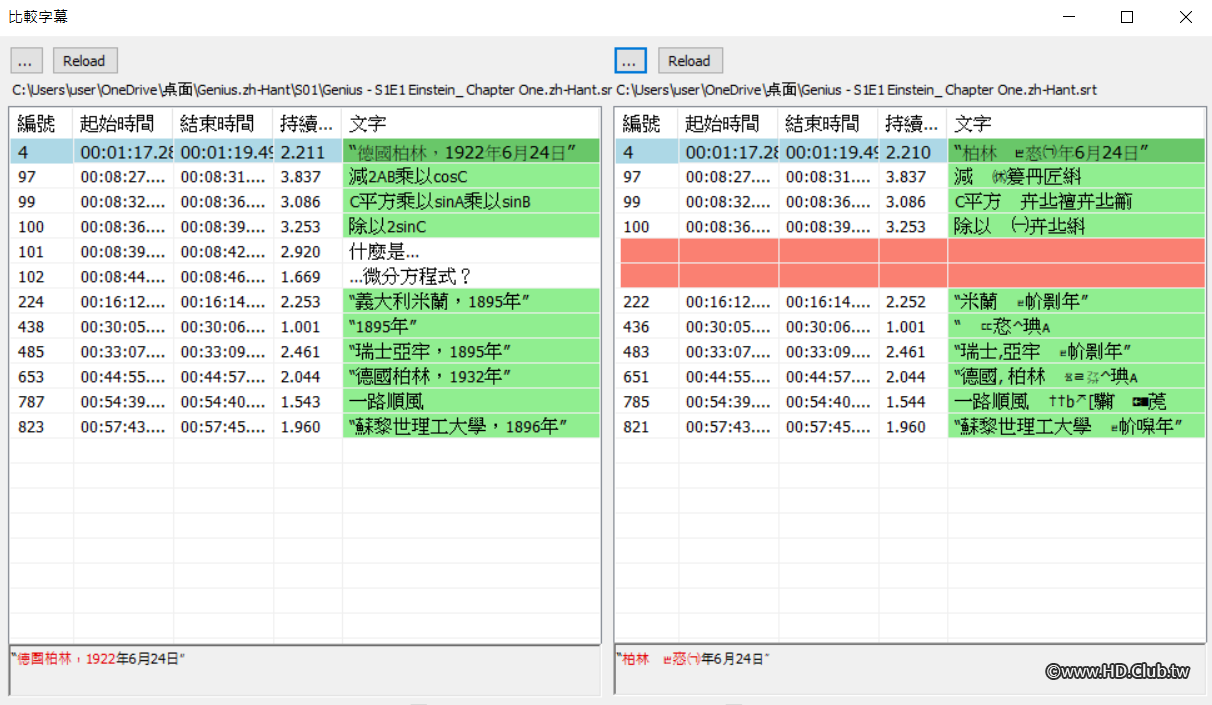This screenshot has width=1212, height=705.
Task: Click the left file path label
Action: coord(311,90)
